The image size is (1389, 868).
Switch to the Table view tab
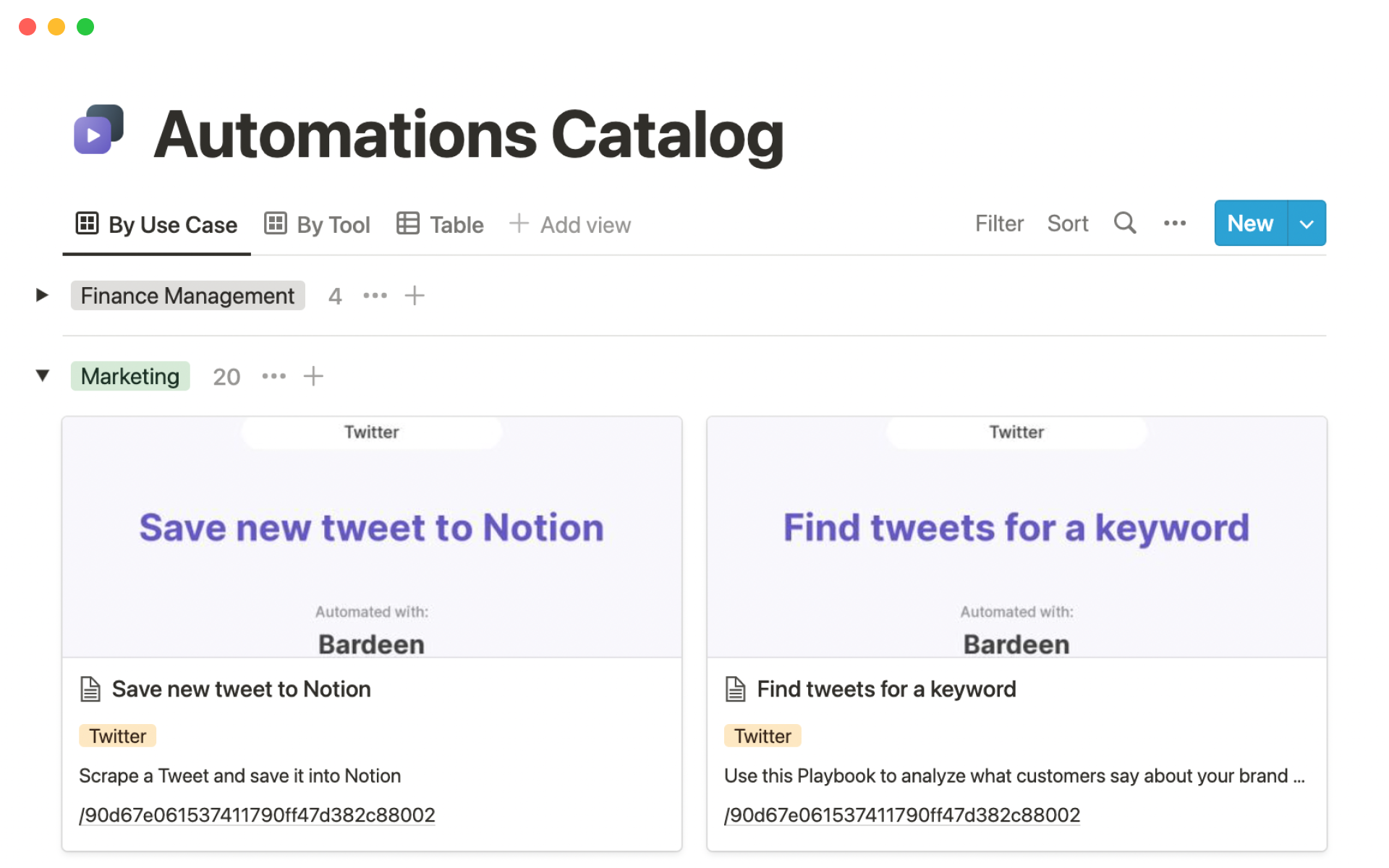coord(440,225)
